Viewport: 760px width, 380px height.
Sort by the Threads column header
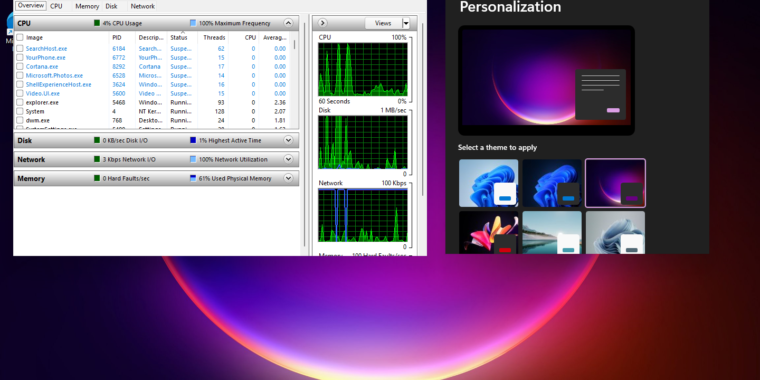coord(214,37)
